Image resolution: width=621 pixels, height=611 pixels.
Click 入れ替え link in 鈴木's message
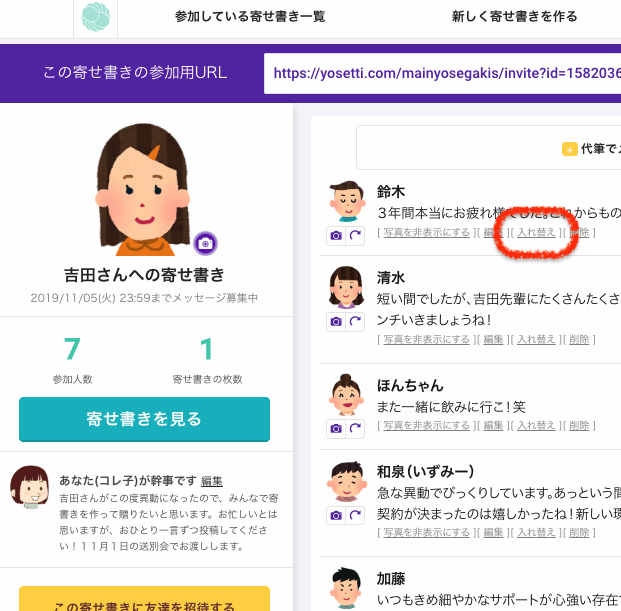click(x=536, y=232)
